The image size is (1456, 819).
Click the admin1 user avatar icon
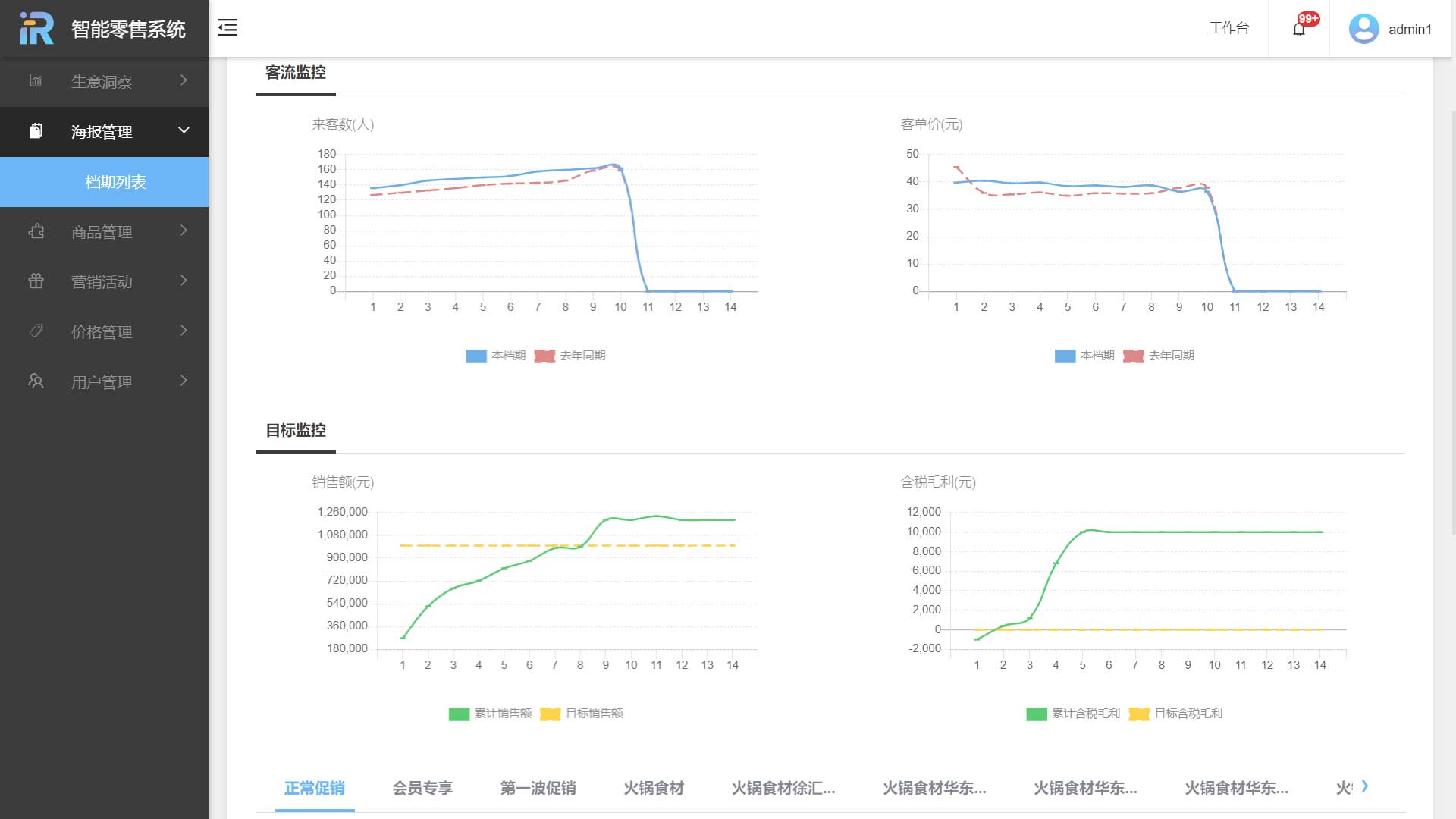coord(1363,29)
